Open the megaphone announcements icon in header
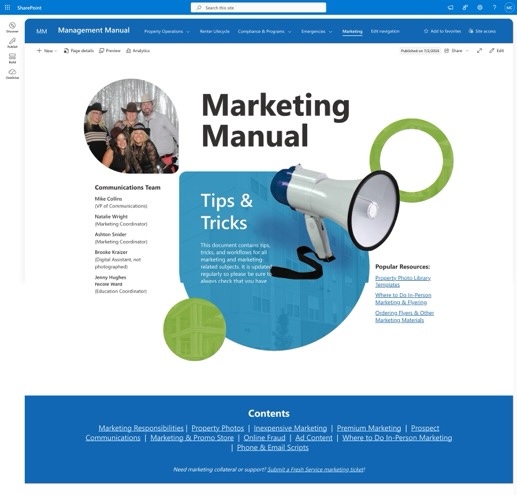Viewport: 517px width, 495px height. 451,7
